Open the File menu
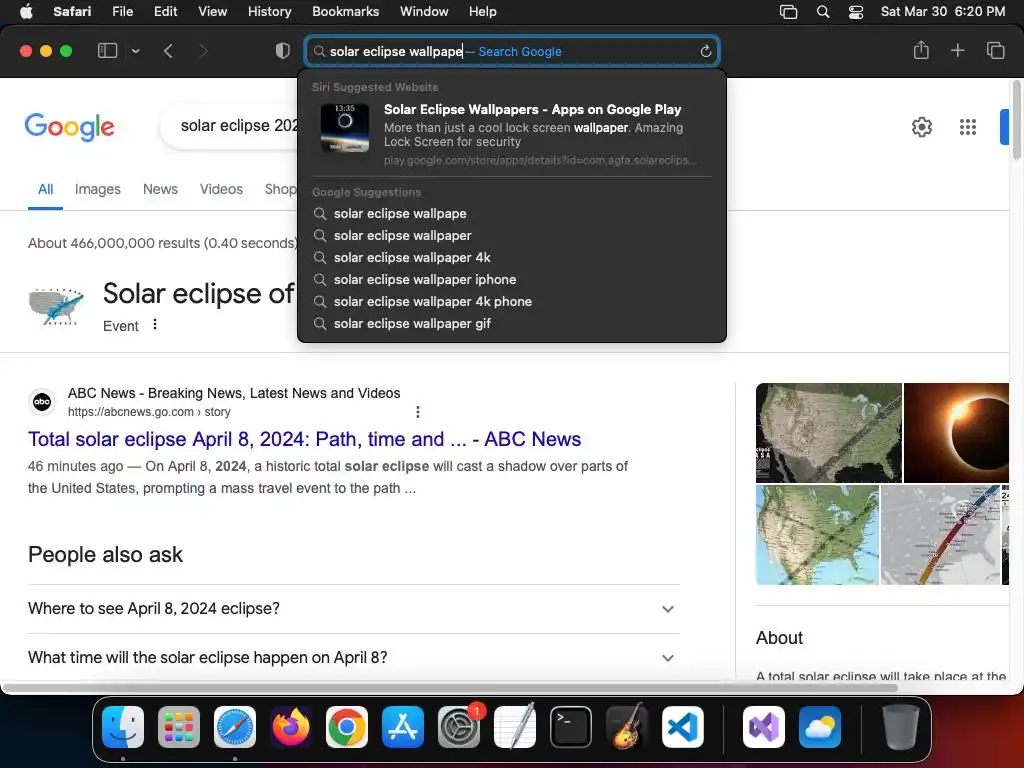The width and height of the screenshot is (1024, 768). click(x=122, y=11)
